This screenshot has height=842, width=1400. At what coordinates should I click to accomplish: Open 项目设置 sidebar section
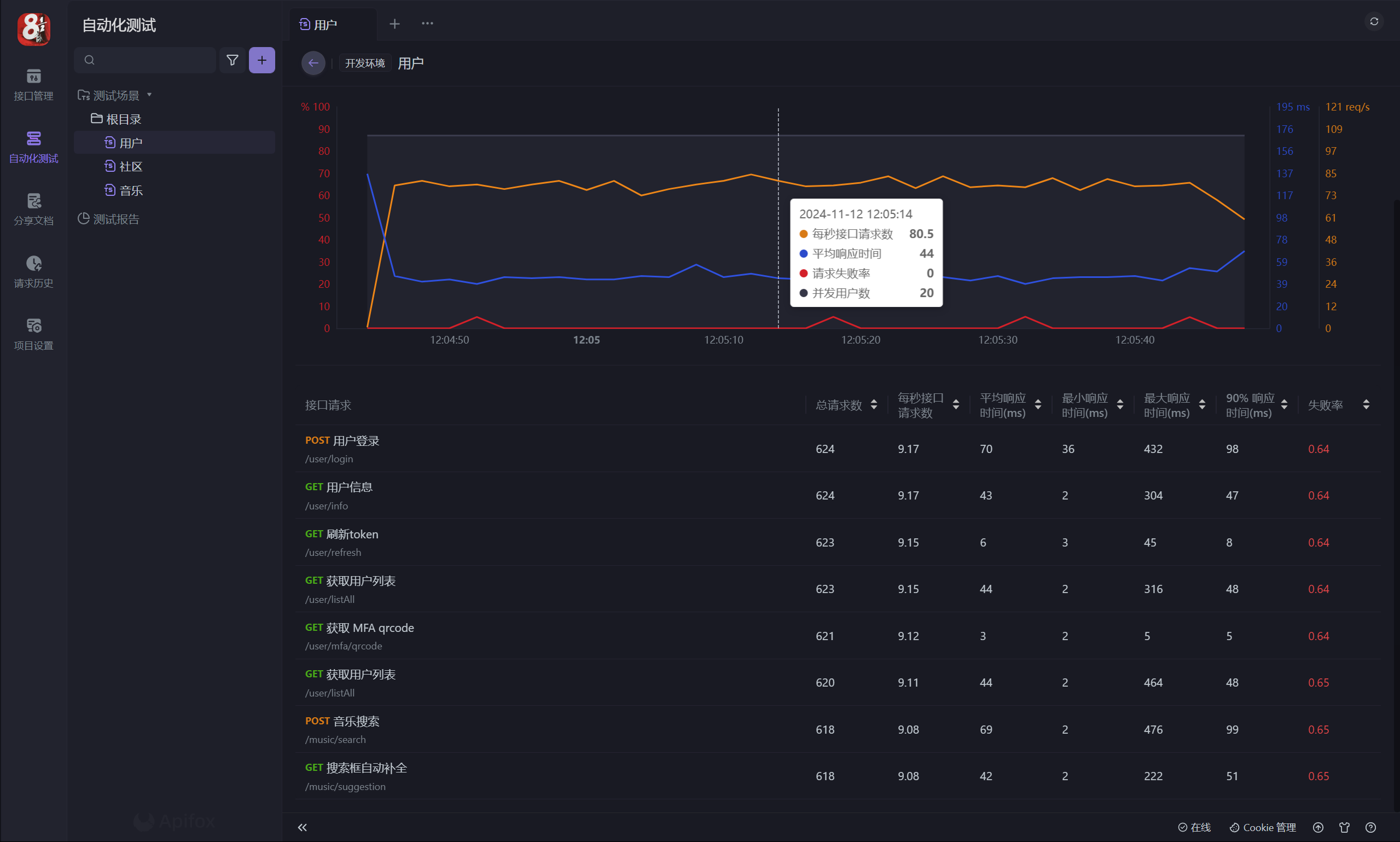[x=33, y=334]
